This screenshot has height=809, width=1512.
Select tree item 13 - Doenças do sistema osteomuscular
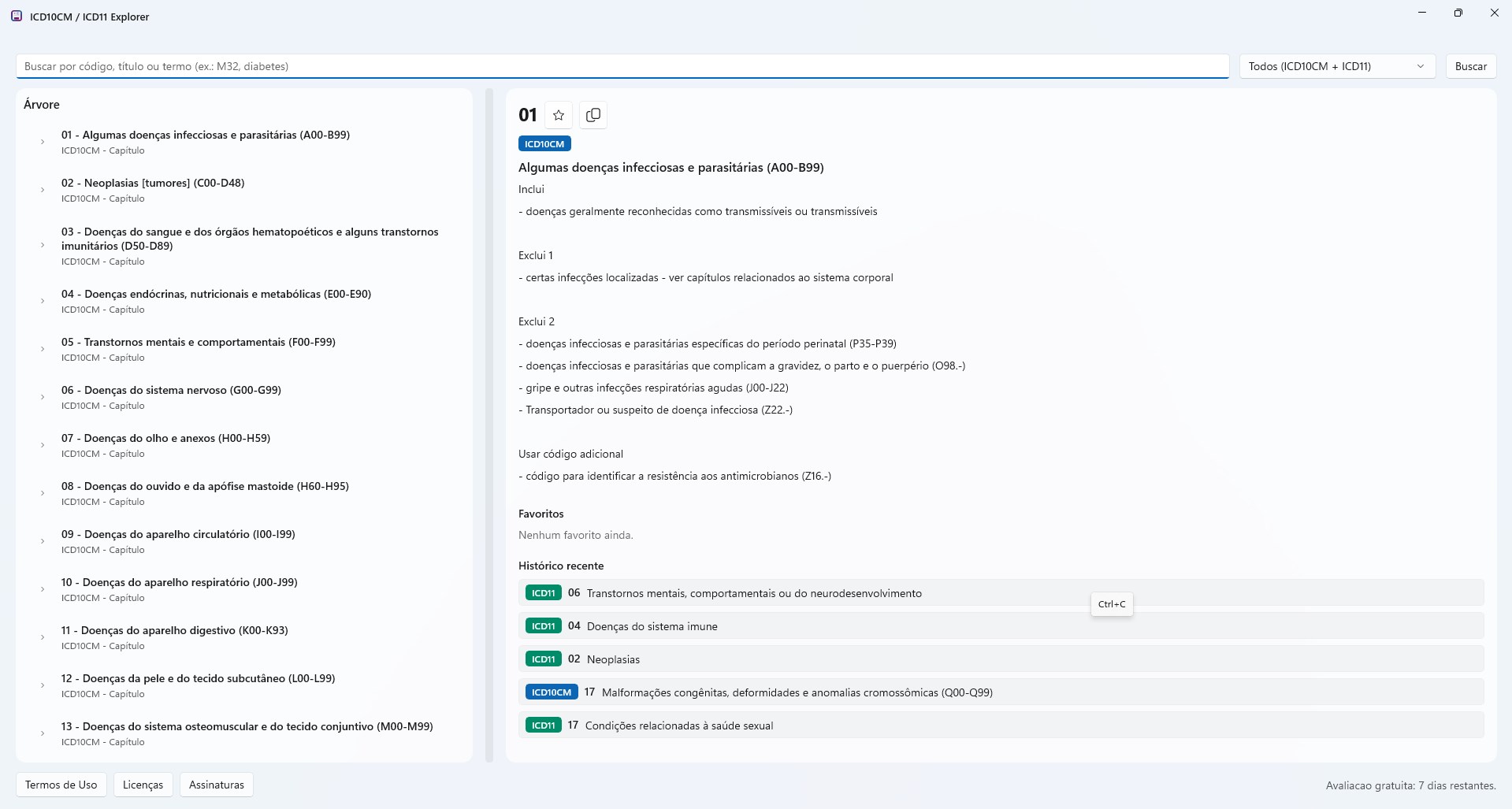coord(244,733)
